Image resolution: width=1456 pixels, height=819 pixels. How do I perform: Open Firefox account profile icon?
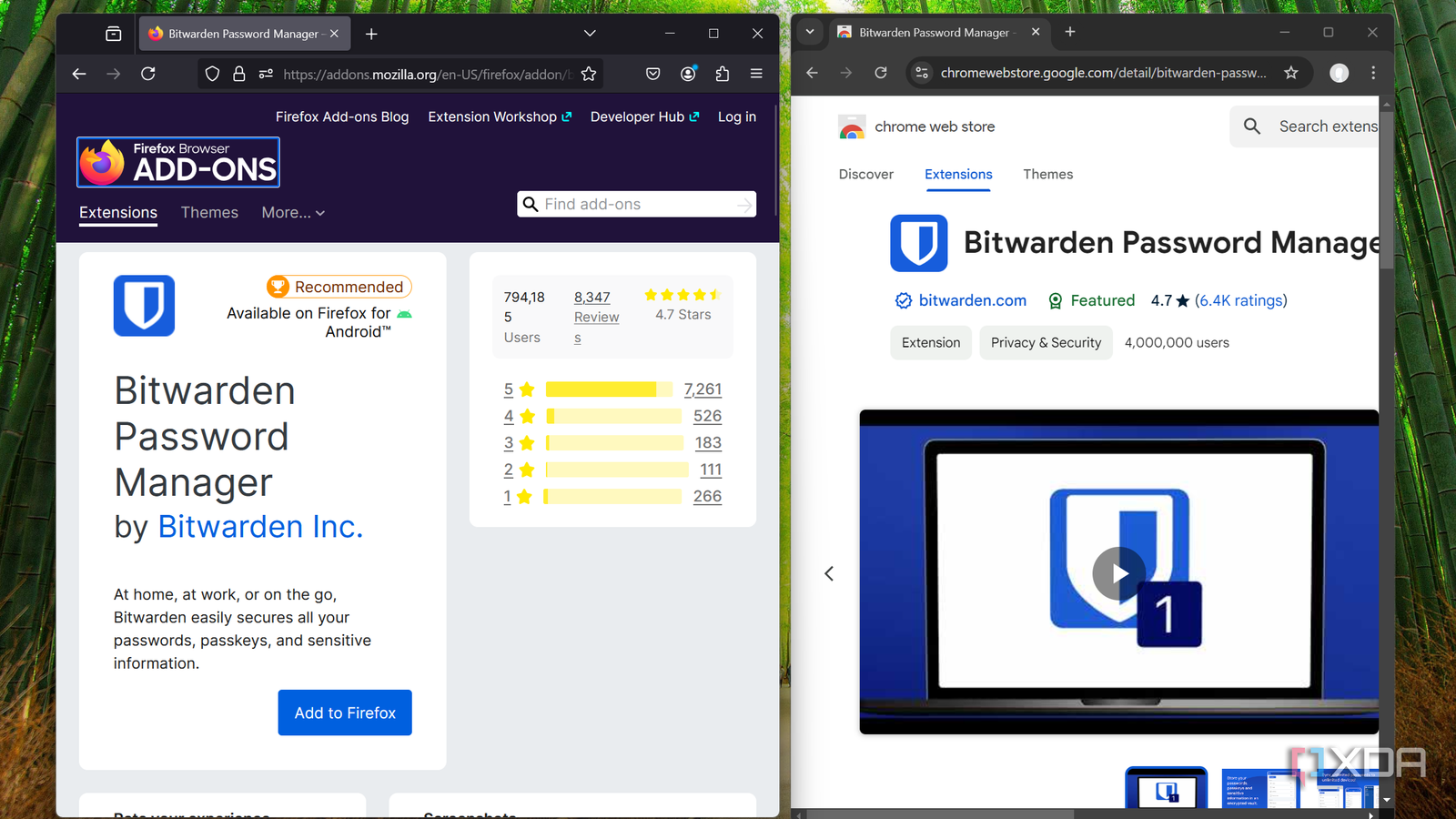click(x=688, y=74)
